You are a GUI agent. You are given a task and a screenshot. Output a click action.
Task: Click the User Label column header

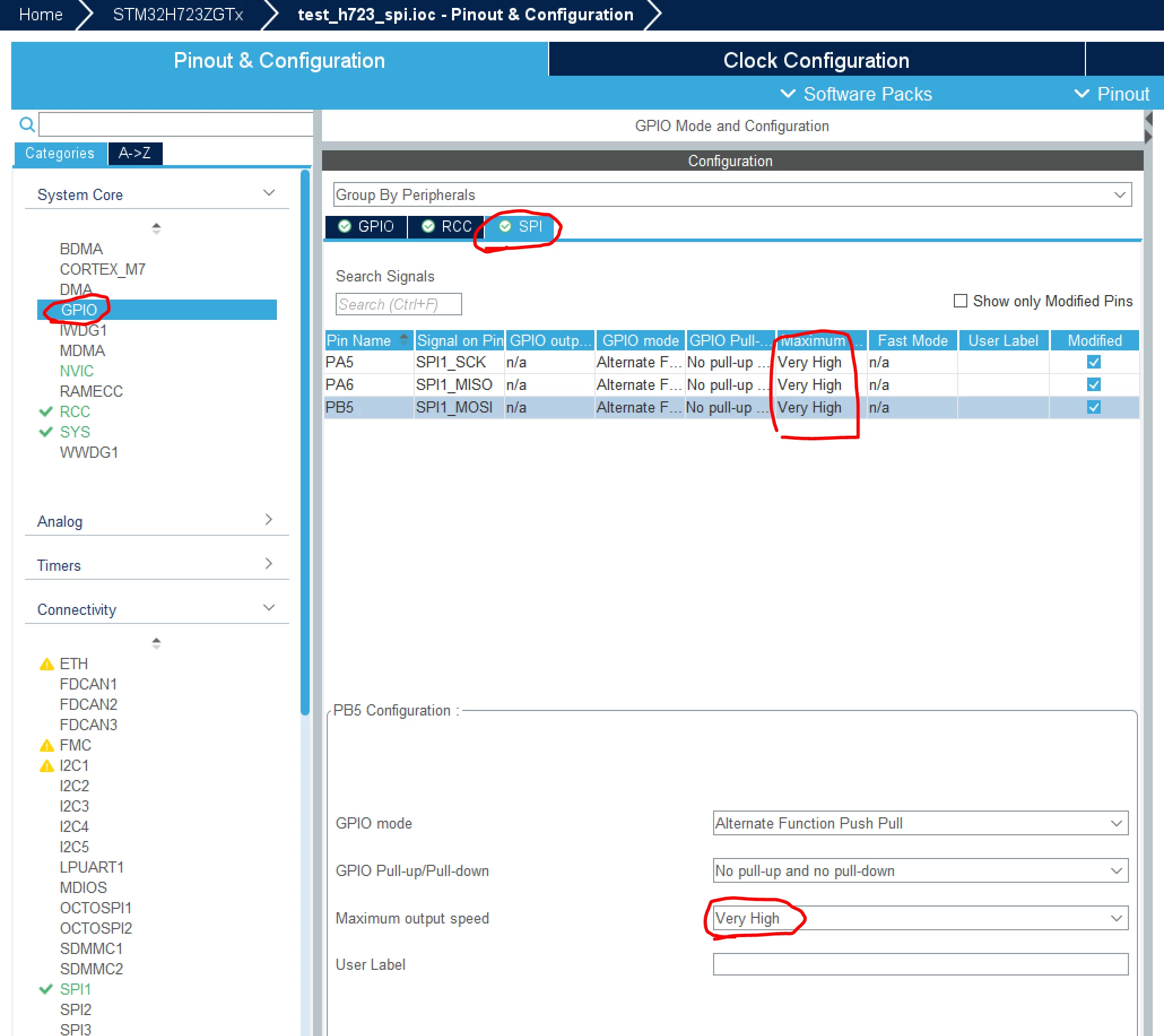[x=1004, y=341]
